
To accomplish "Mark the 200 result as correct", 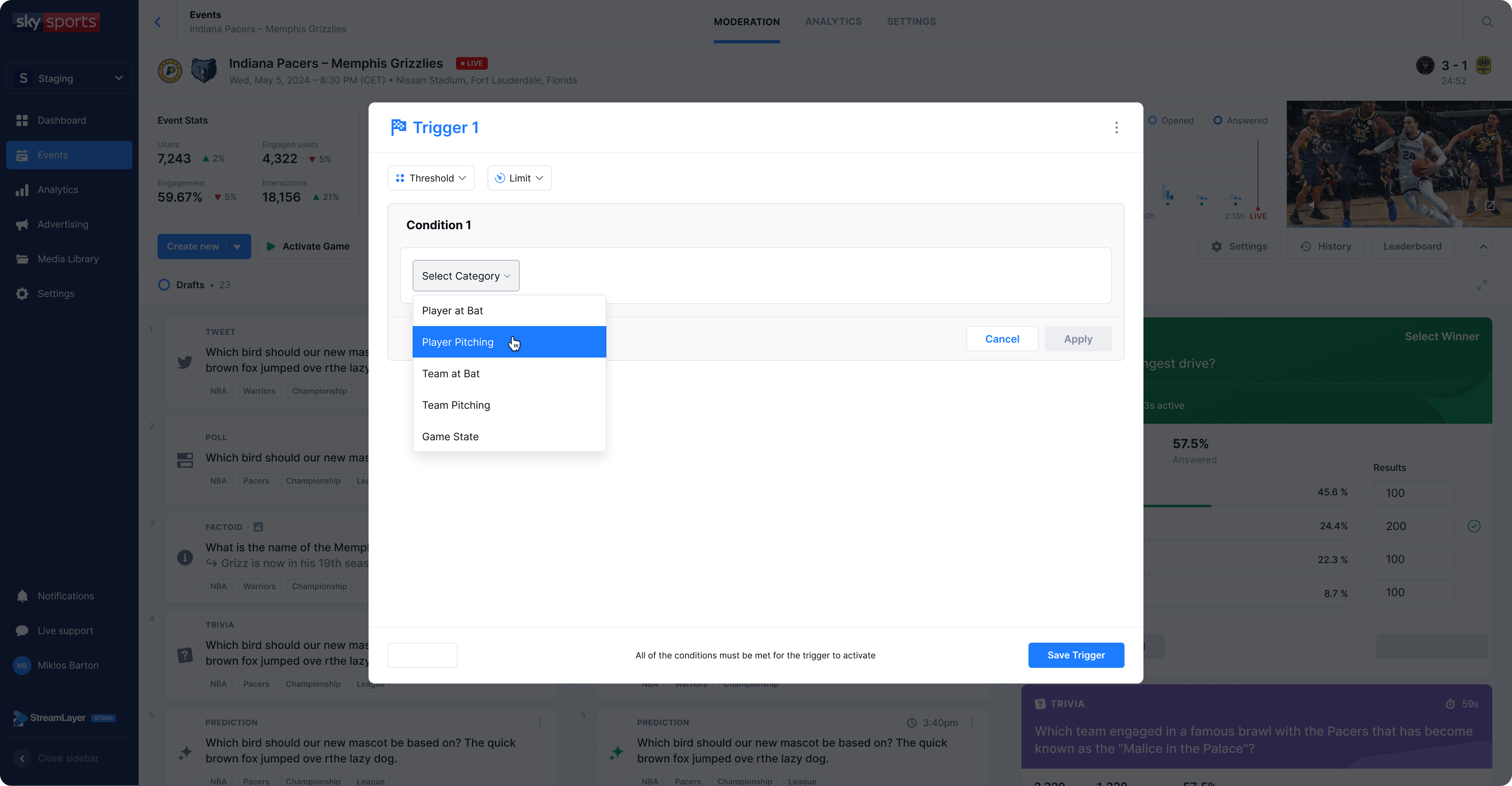I will pos(1474,526).
